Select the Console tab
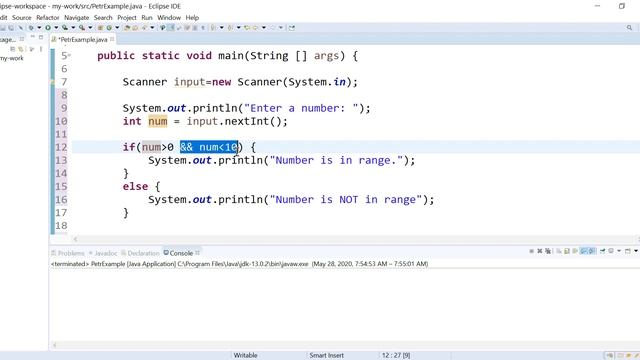Viewport: 640px width, 360px height. point(178,253)
